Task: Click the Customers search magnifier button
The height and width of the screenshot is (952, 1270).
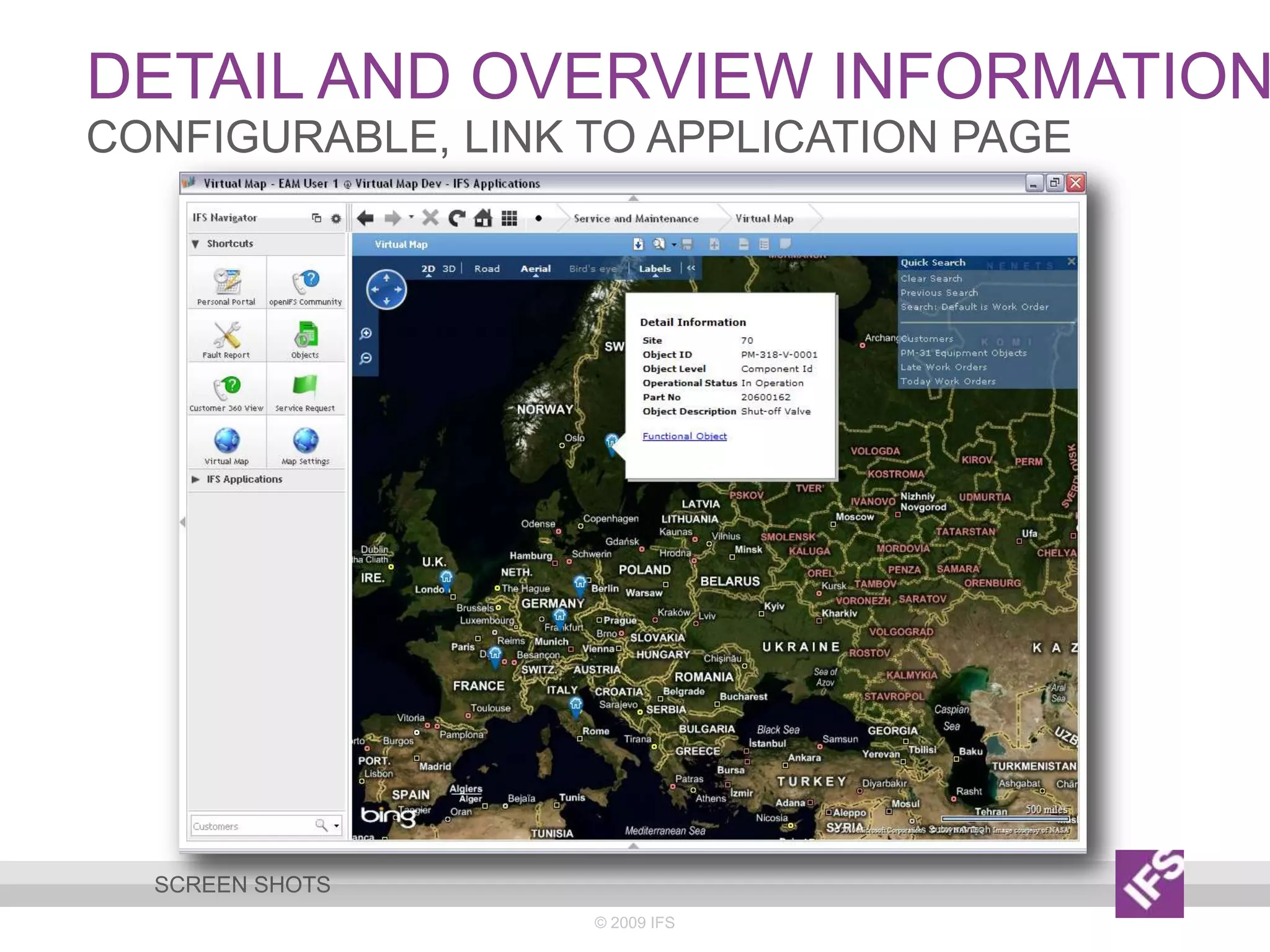Action: point(321,825)
